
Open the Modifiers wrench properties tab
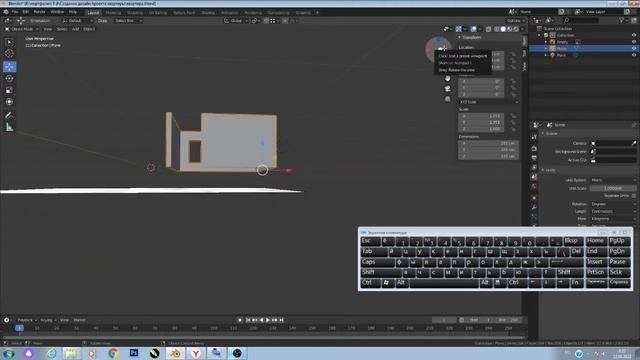pyautogui.click(x=534, y=207)
